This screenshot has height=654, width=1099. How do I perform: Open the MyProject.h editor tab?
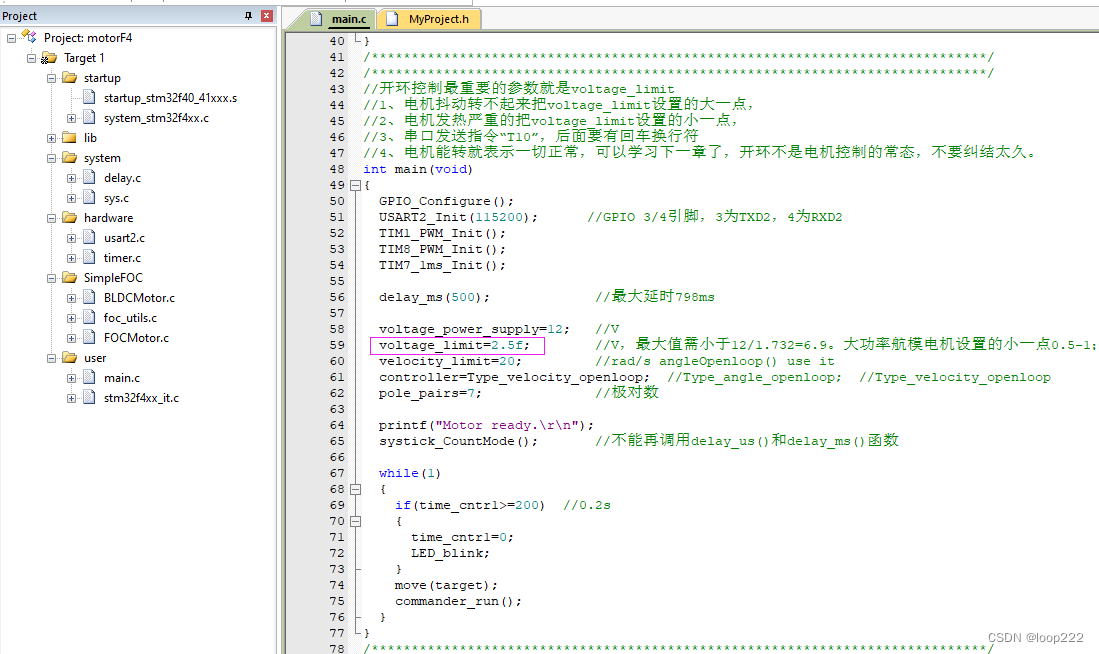[439, 19]
